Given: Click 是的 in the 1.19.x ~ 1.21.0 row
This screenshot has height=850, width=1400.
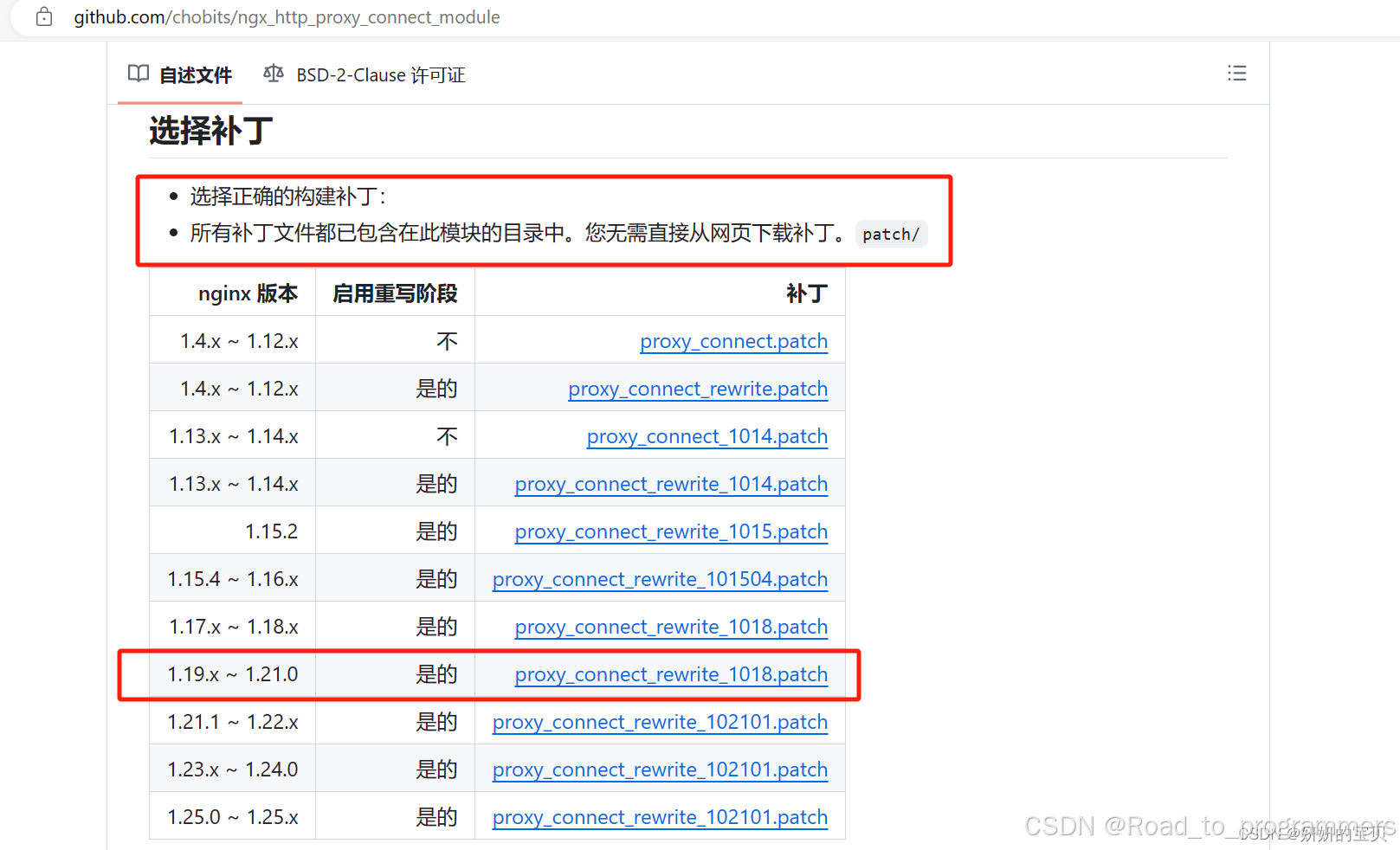Looking at the screenshot, I should [x=436, y=674].
